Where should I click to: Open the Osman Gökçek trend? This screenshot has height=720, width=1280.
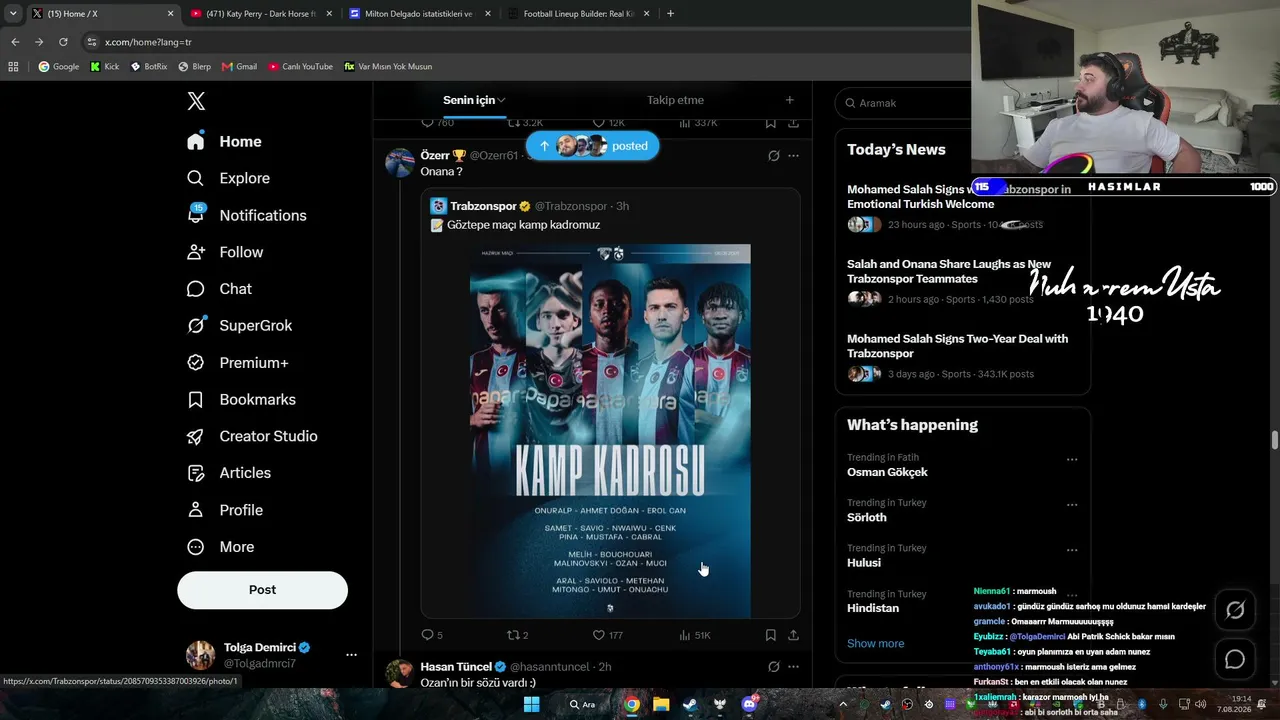[x=887, y=472]
